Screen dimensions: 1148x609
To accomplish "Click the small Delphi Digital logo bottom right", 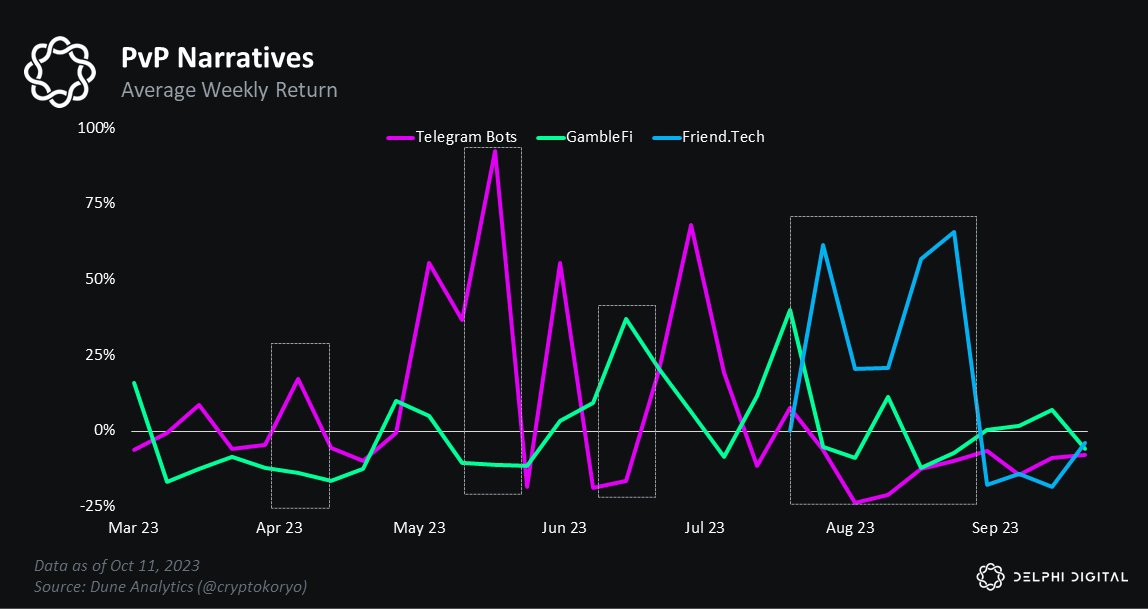I will 989,576.
